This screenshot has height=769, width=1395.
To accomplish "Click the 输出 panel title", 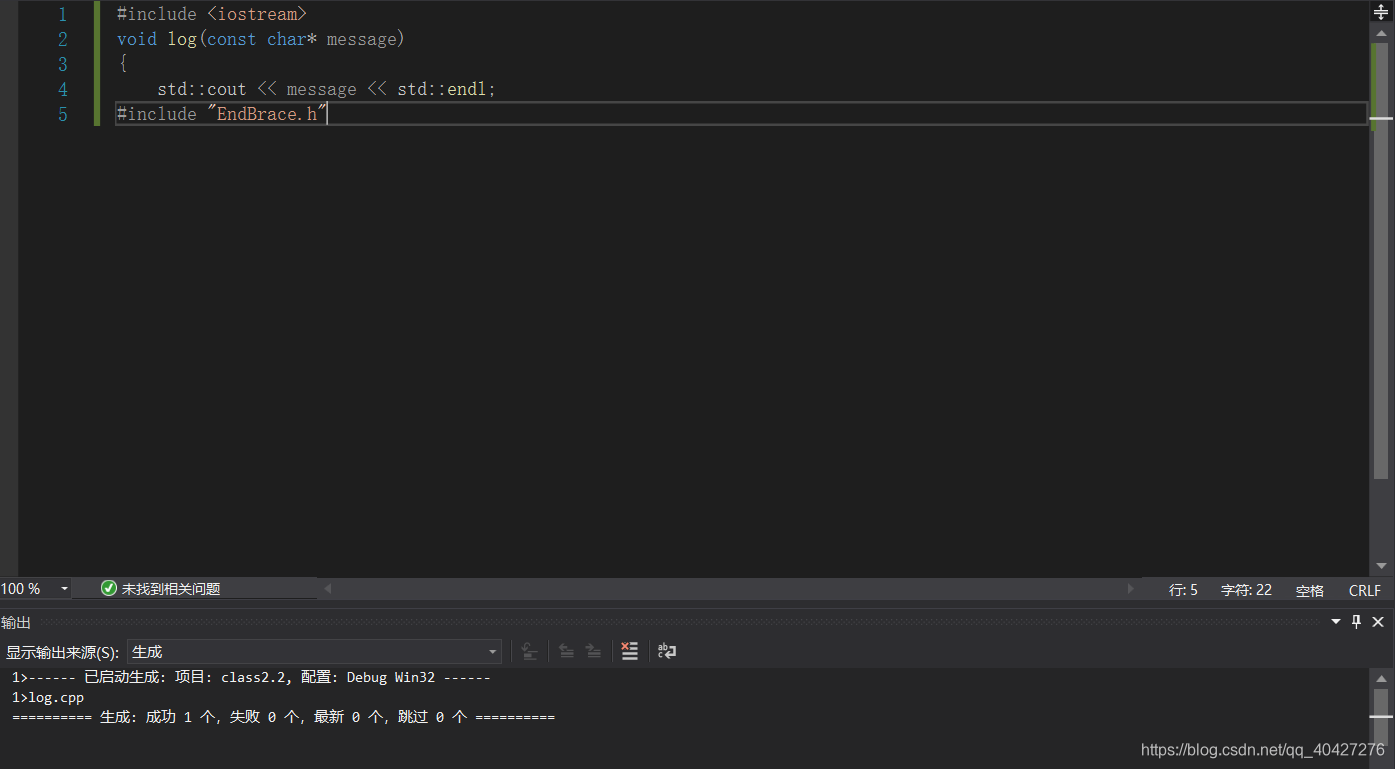I will click(16, 622).
